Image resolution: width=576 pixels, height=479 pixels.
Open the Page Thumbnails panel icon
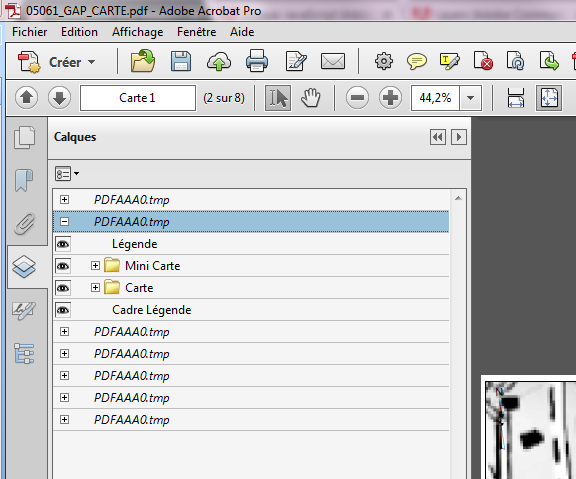24,137
